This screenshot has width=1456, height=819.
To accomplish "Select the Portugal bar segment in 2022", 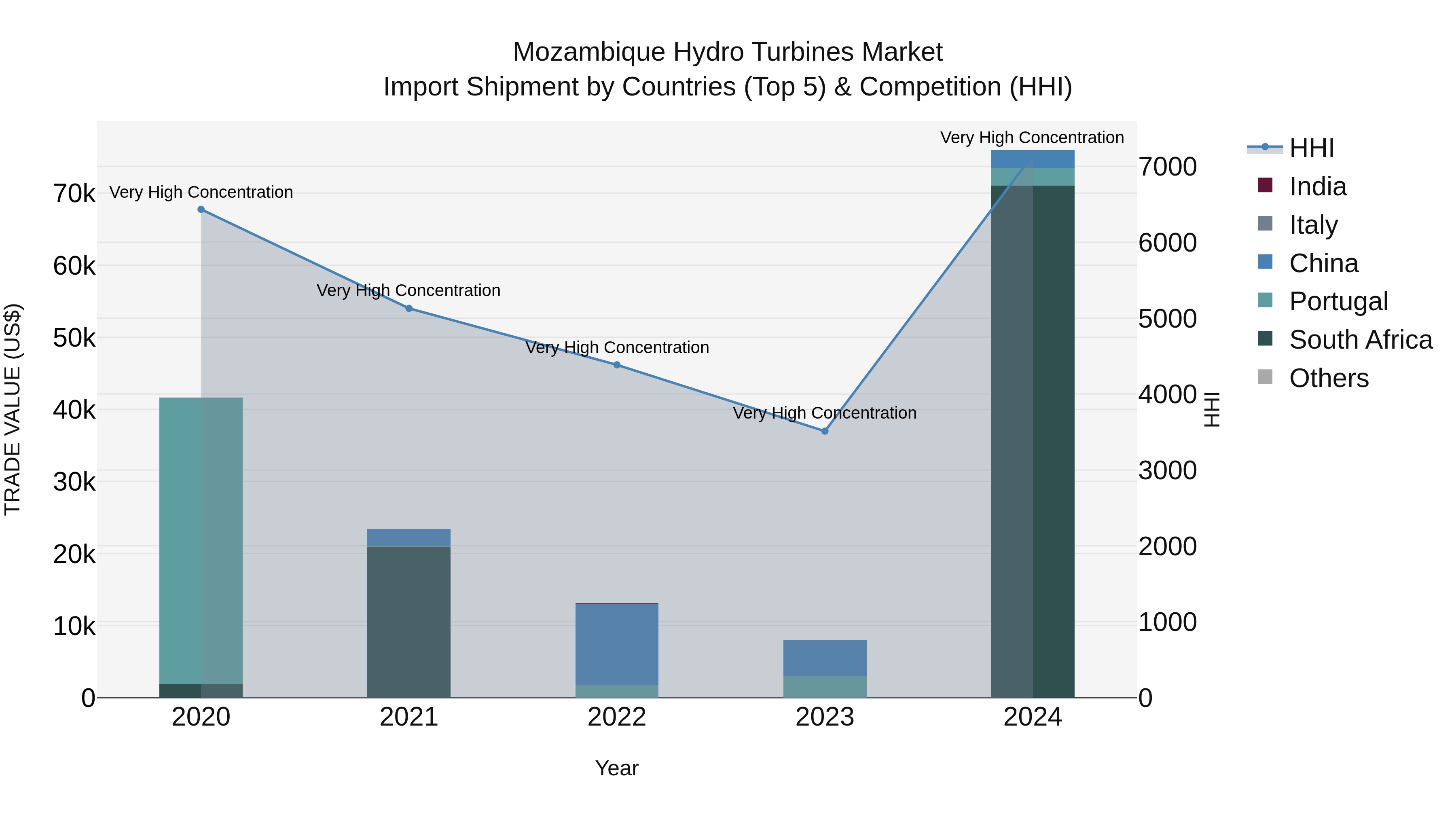I will click(x=617, y=691).
